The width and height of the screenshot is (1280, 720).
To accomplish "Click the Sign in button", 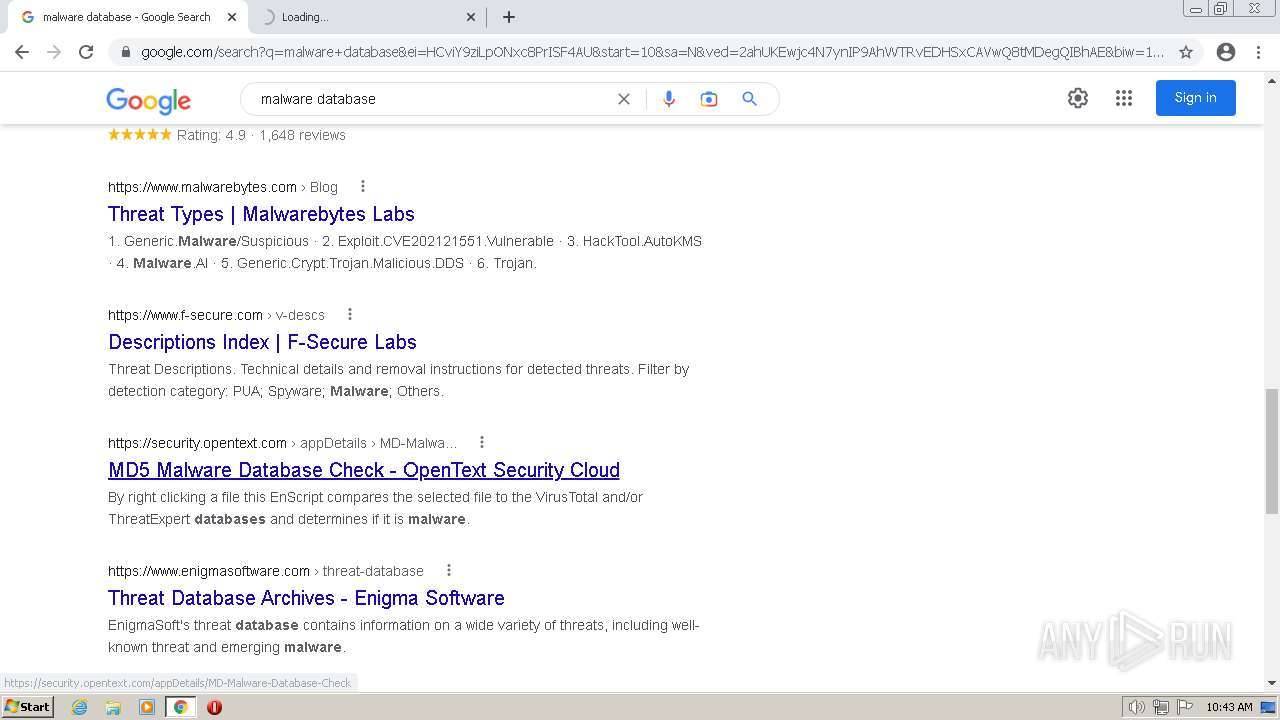I will click(x=1196, y=98).
